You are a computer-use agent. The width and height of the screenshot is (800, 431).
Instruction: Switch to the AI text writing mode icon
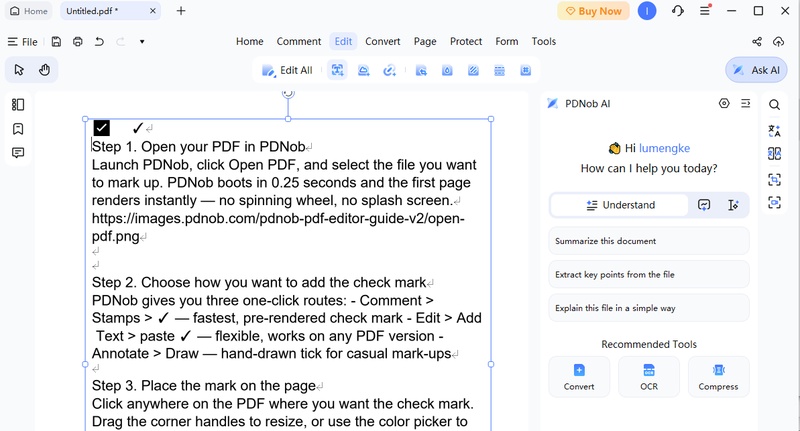click(733, 205)
